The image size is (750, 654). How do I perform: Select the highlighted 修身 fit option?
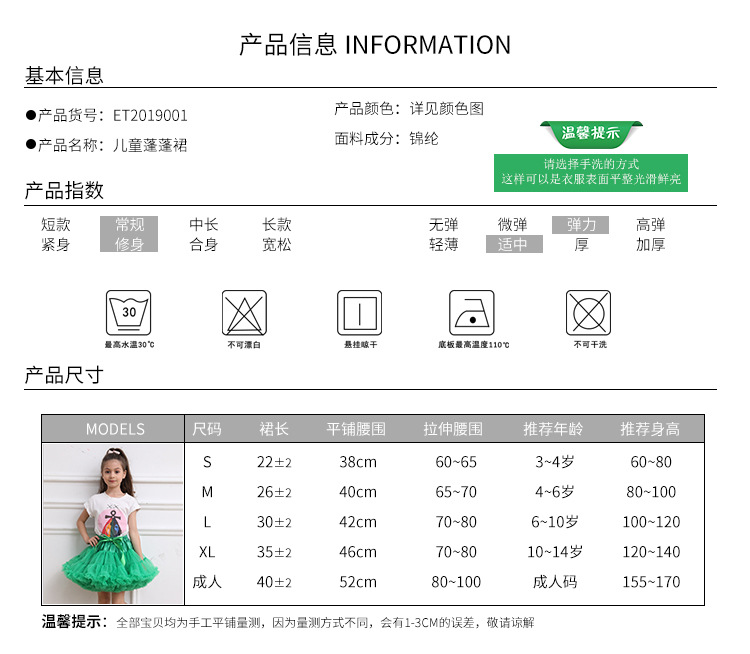(129, 244)
